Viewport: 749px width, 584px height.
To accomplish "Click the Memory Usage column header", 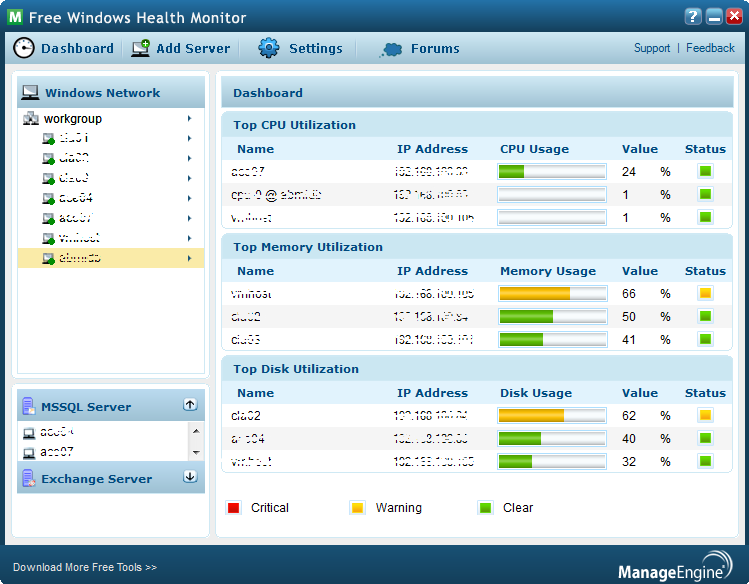I will pos(548,271).
